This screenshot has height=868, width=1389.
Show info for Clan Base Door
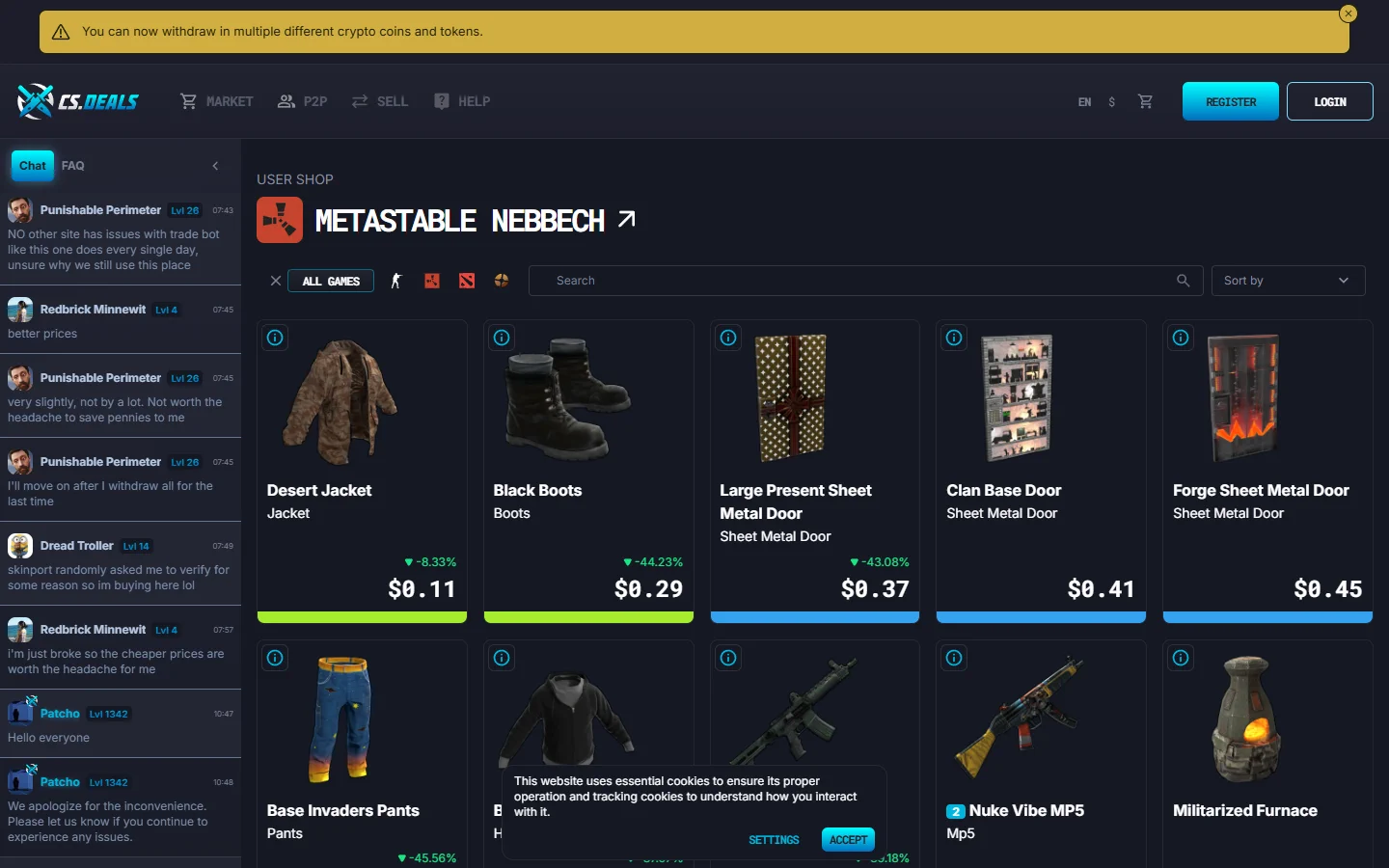954,338
